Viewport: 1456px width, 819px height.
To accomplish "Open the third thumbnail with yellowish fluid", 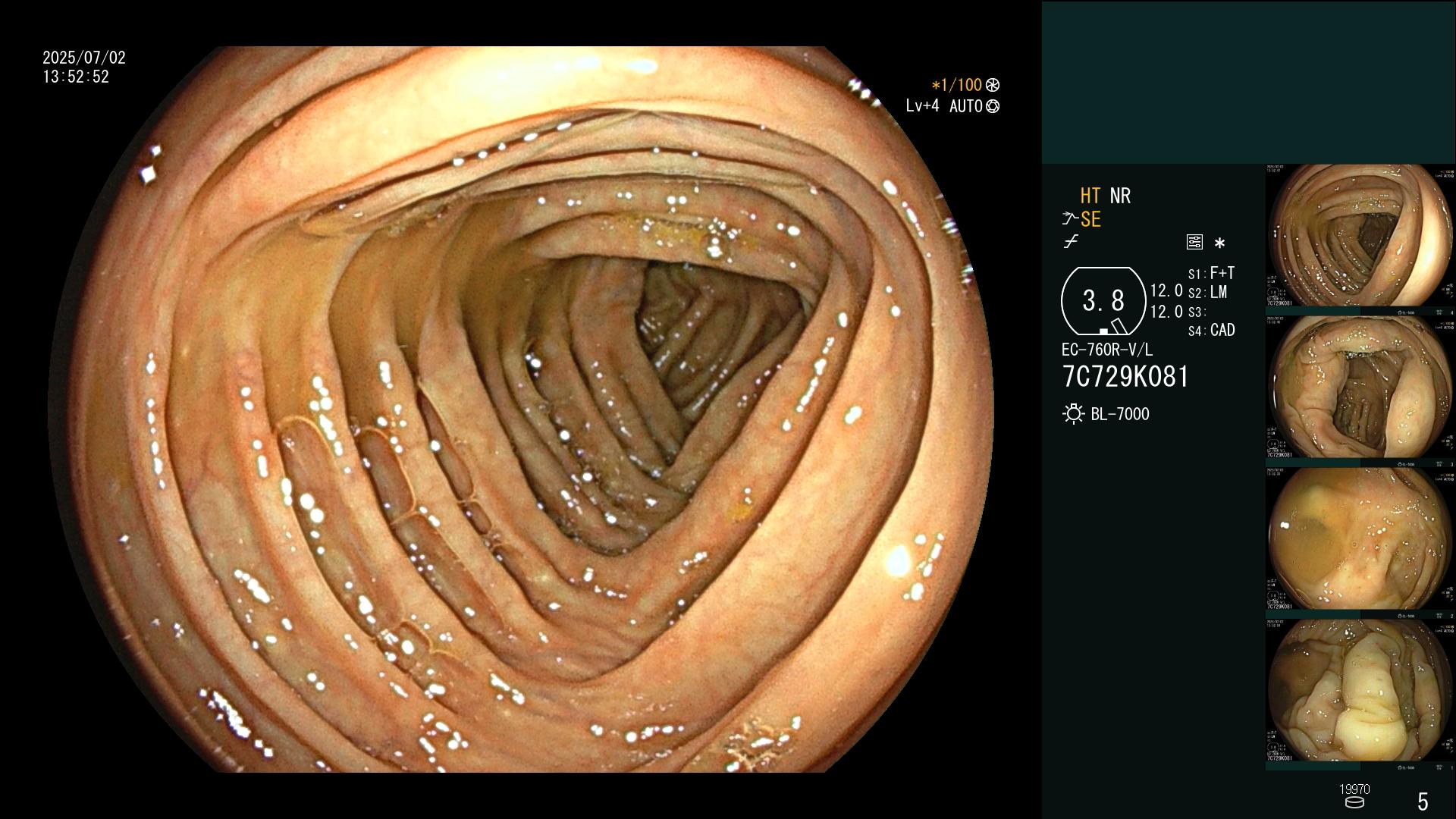I will coord(1360,539).
